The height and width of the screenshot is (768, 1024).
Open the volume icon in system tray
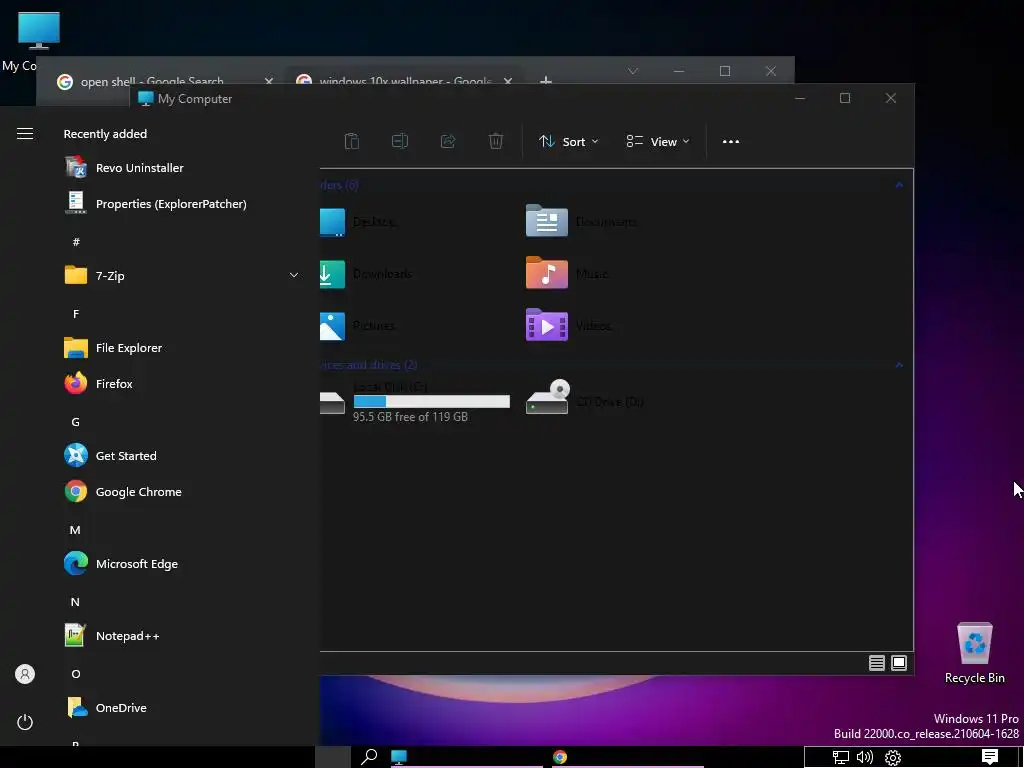tap(865, 758)
